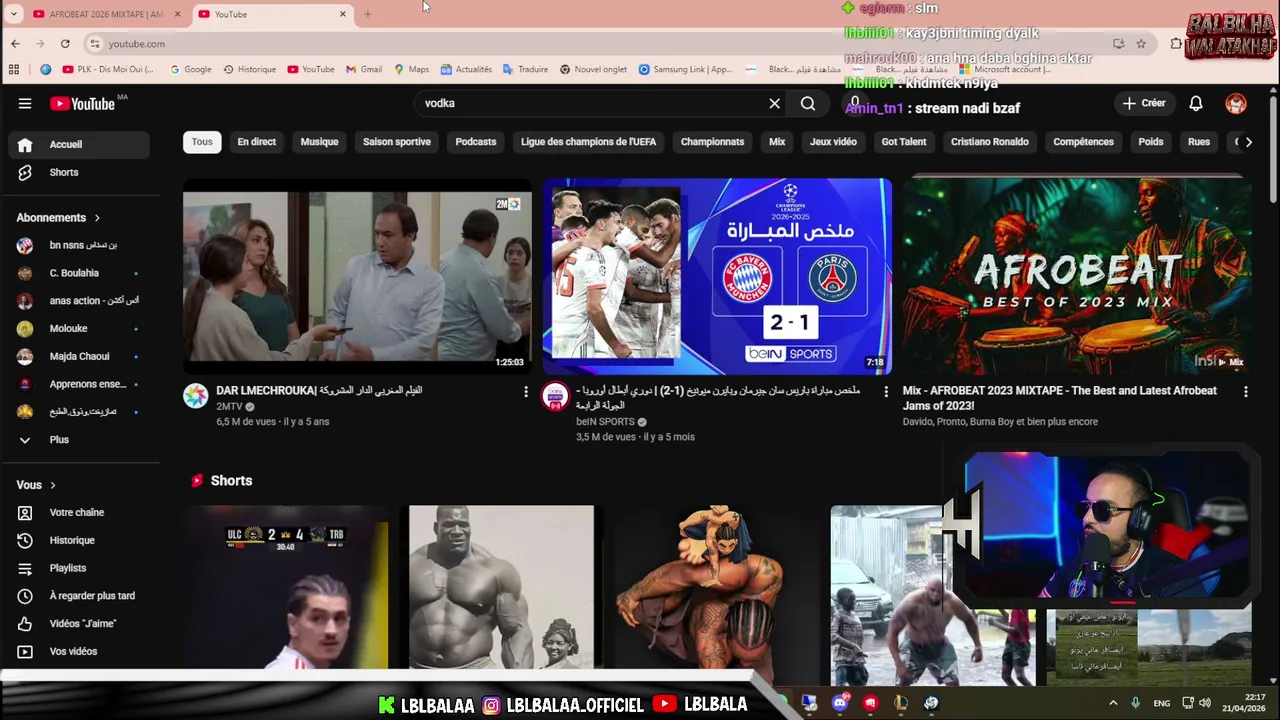Screen dimensions: 1280x720
Task: Go back in browser
Action: tap(15, 44)
